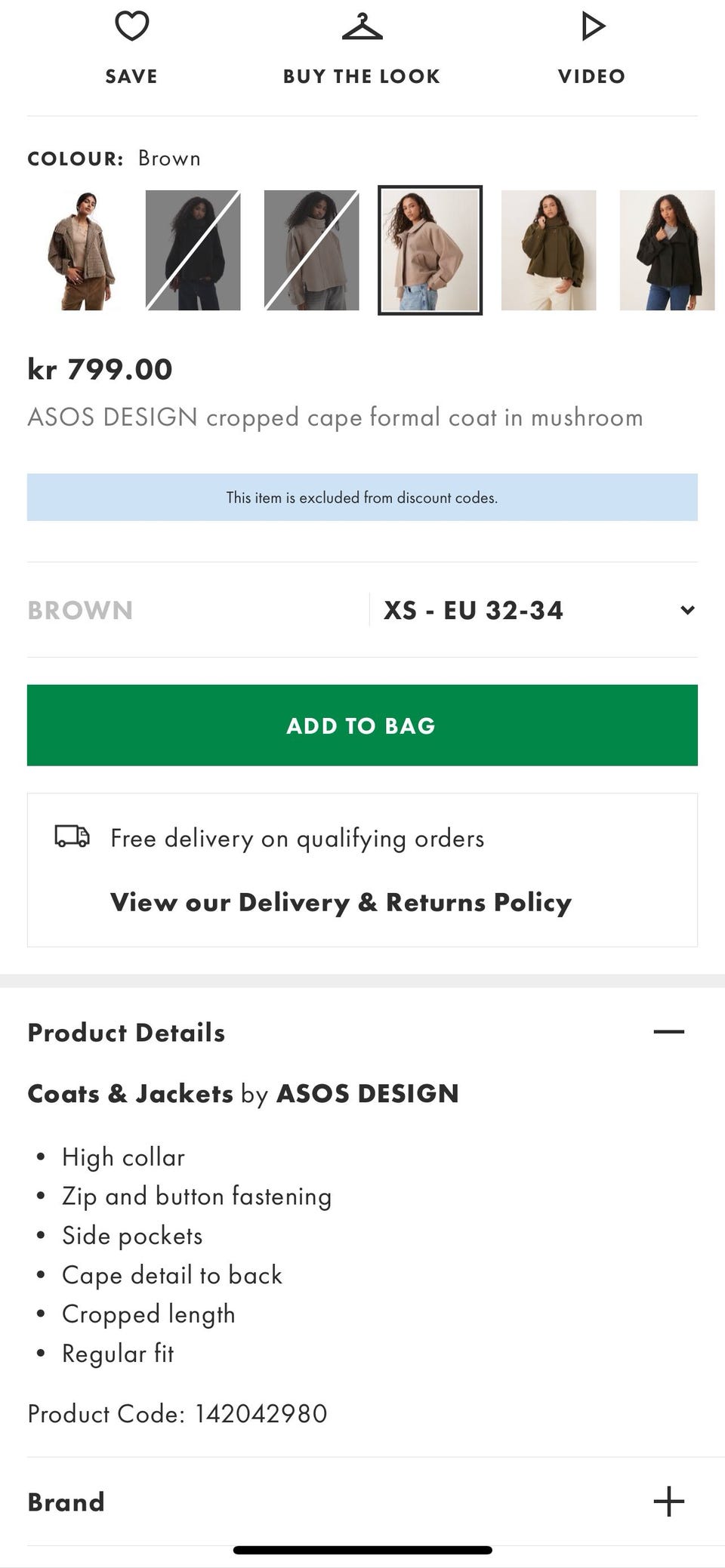Tap the Video play triangle icon
This screenshot has width=725, height=1568.
(592, 26)
